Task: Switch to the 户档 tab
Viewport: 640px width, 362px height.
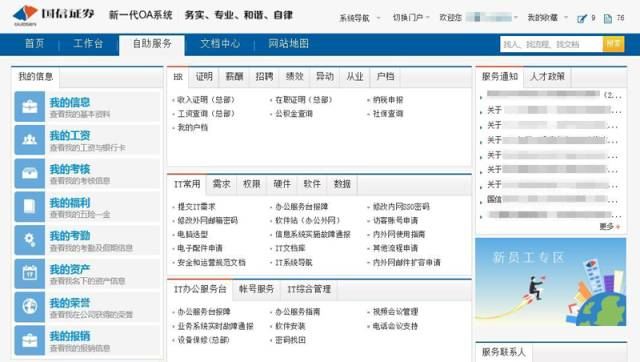Action: click(x=385, y=77)
